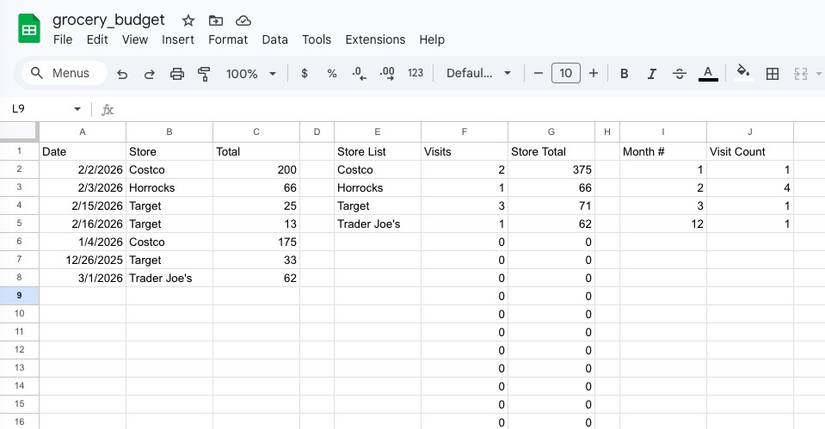Select cell with date 12/26/2025
The height and width of the screenshot is (429, 825).
(x=83, y=260)
